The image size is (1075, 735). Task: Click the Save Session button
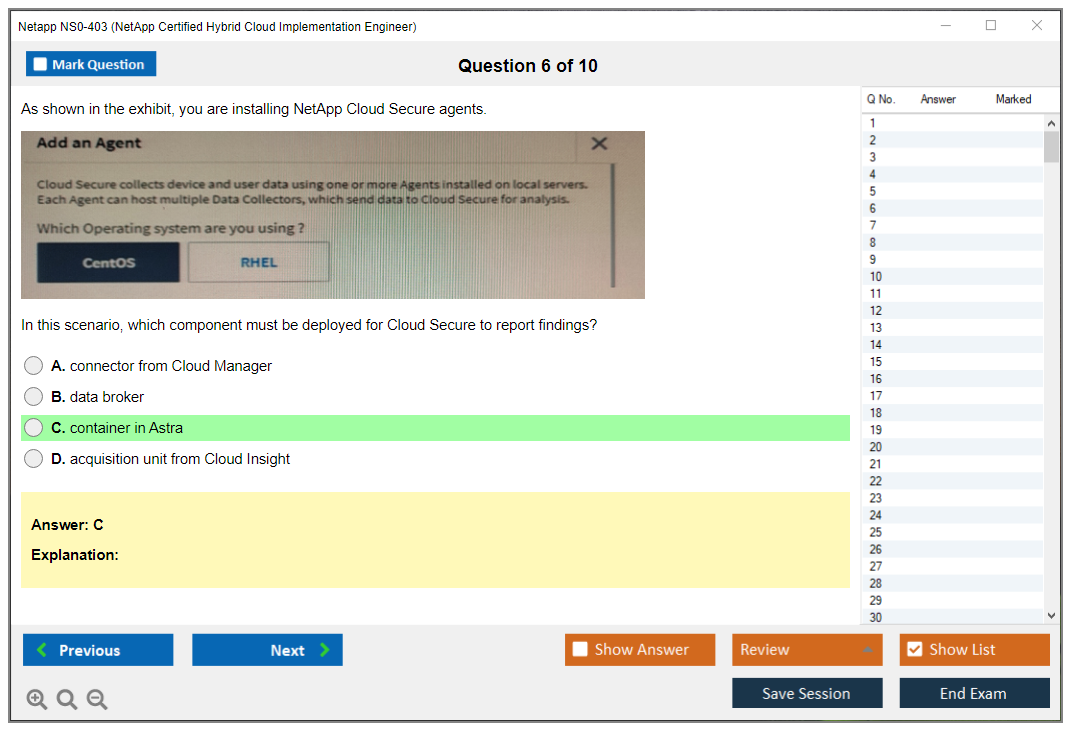point(806,693)
